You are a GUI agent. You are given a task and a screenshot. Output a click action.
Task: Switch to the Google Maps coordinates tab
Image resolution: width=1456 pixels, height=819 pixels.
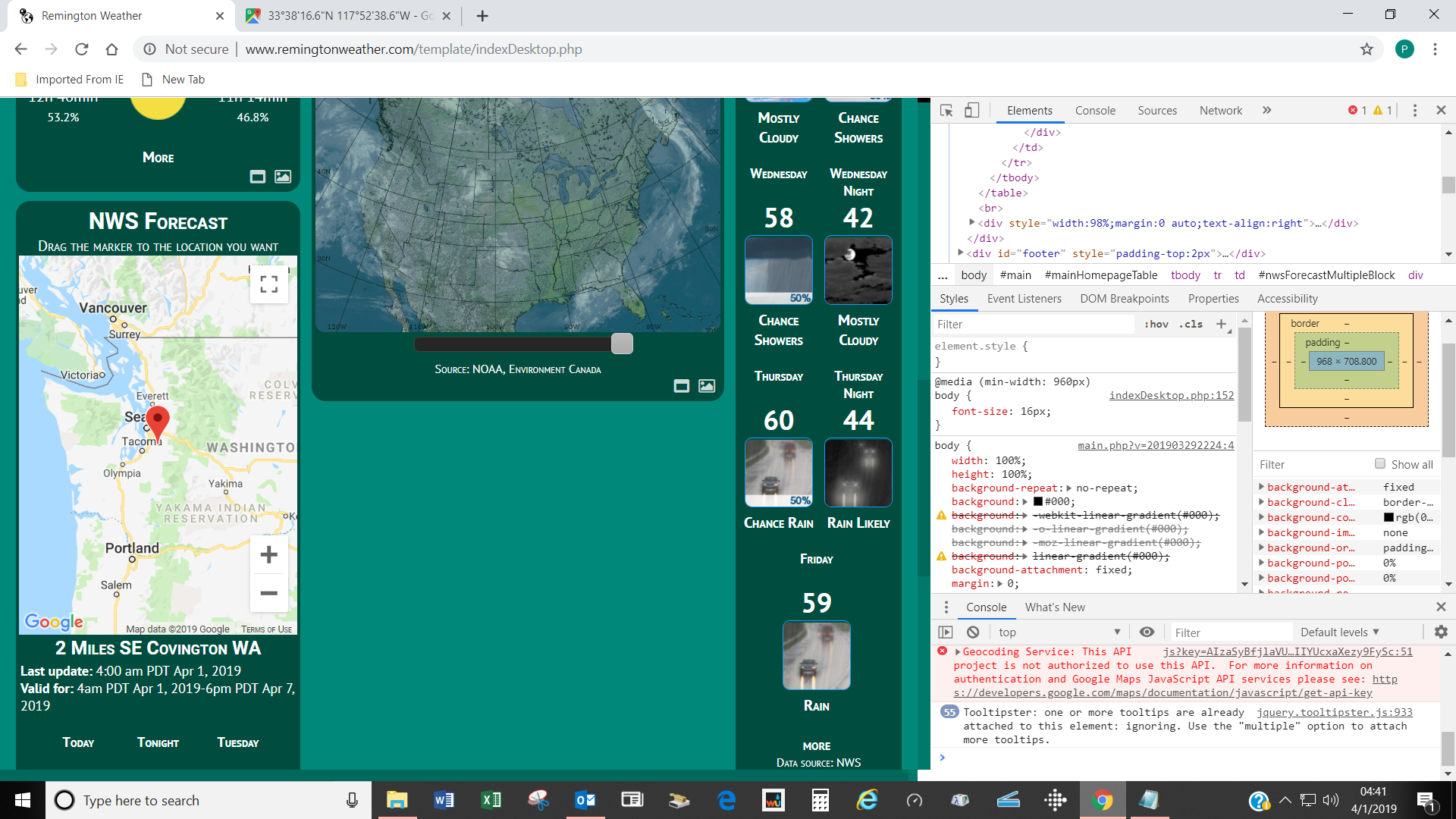(x=348, y=16)
